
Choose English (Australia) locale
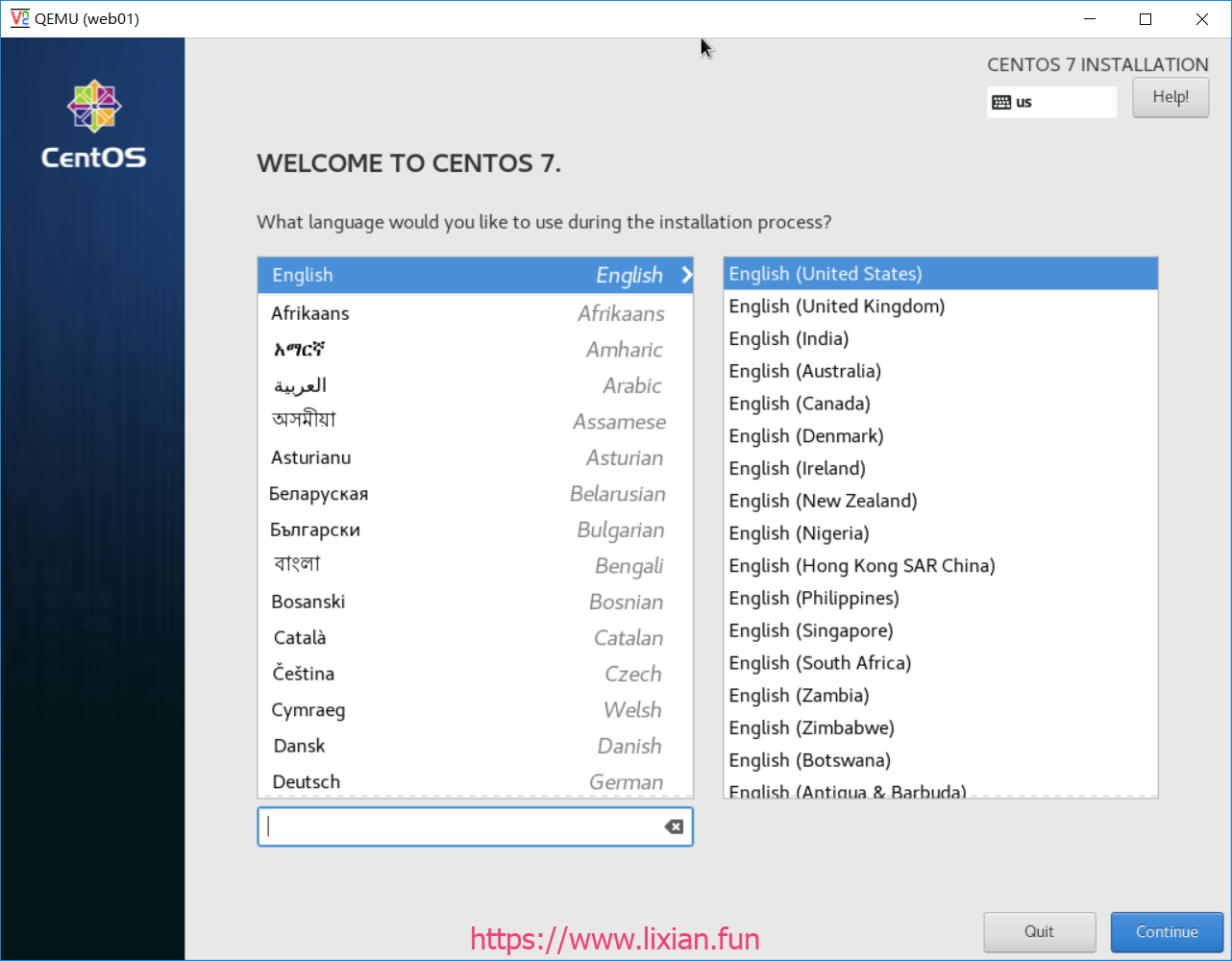[x=941, y=371]
